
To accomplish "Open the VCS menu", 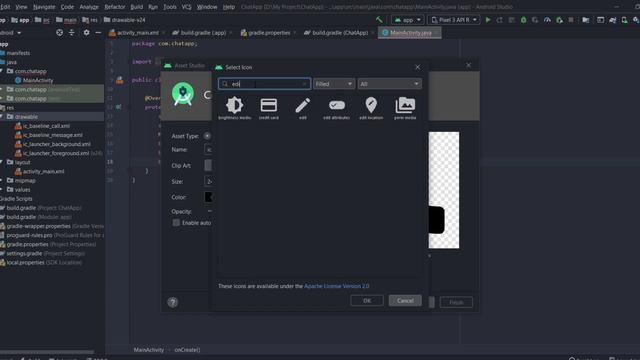I will click(187, 7).
